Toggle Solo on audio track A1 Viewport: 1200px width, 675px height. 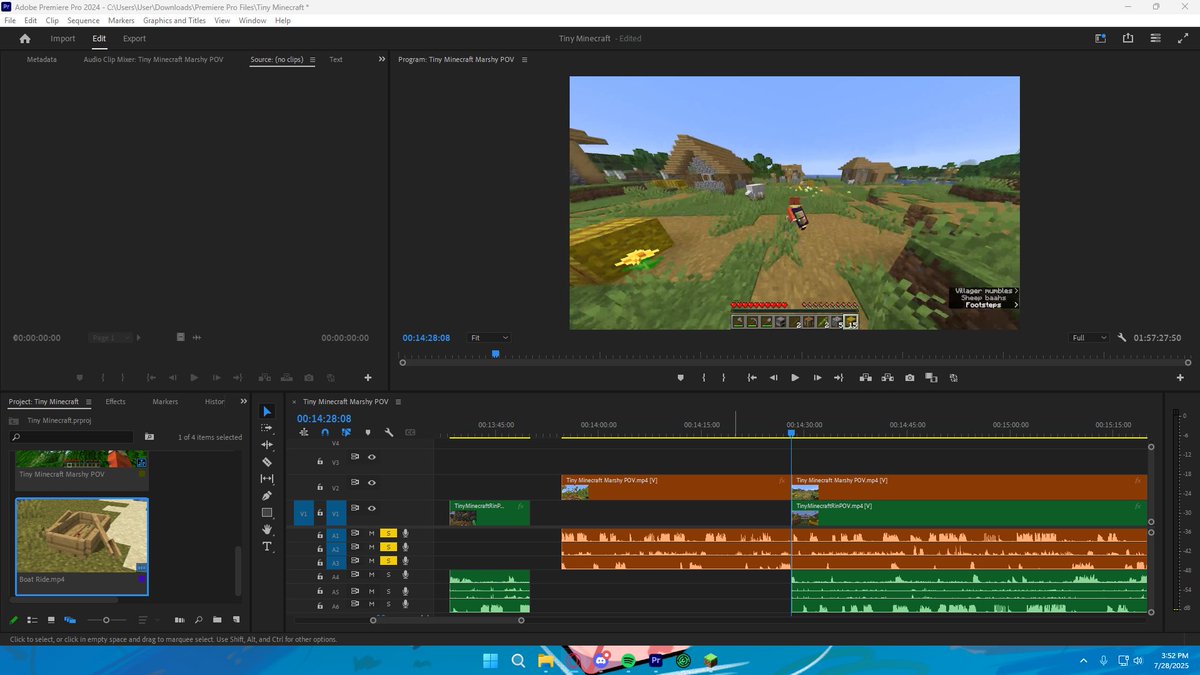click(x=388, y=533)
